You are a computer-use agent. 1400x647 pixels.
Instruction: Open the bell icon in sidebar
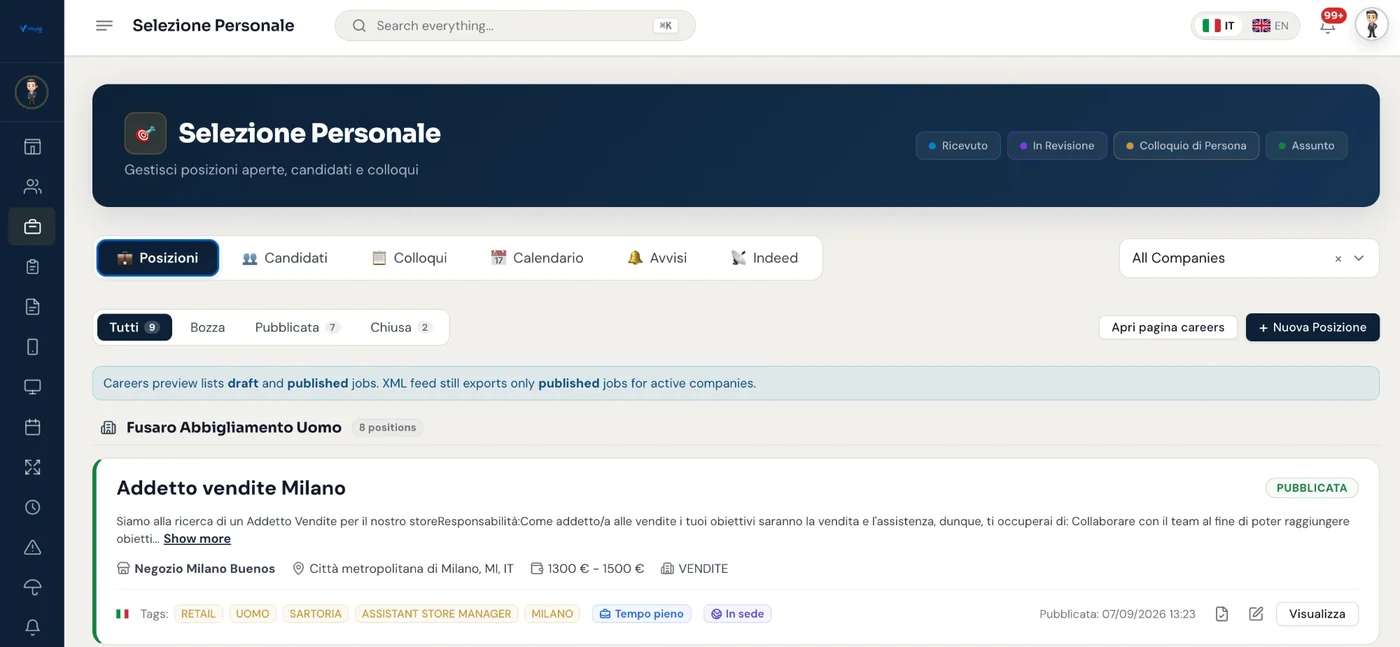pyautogui.click(x=32, y=627)
